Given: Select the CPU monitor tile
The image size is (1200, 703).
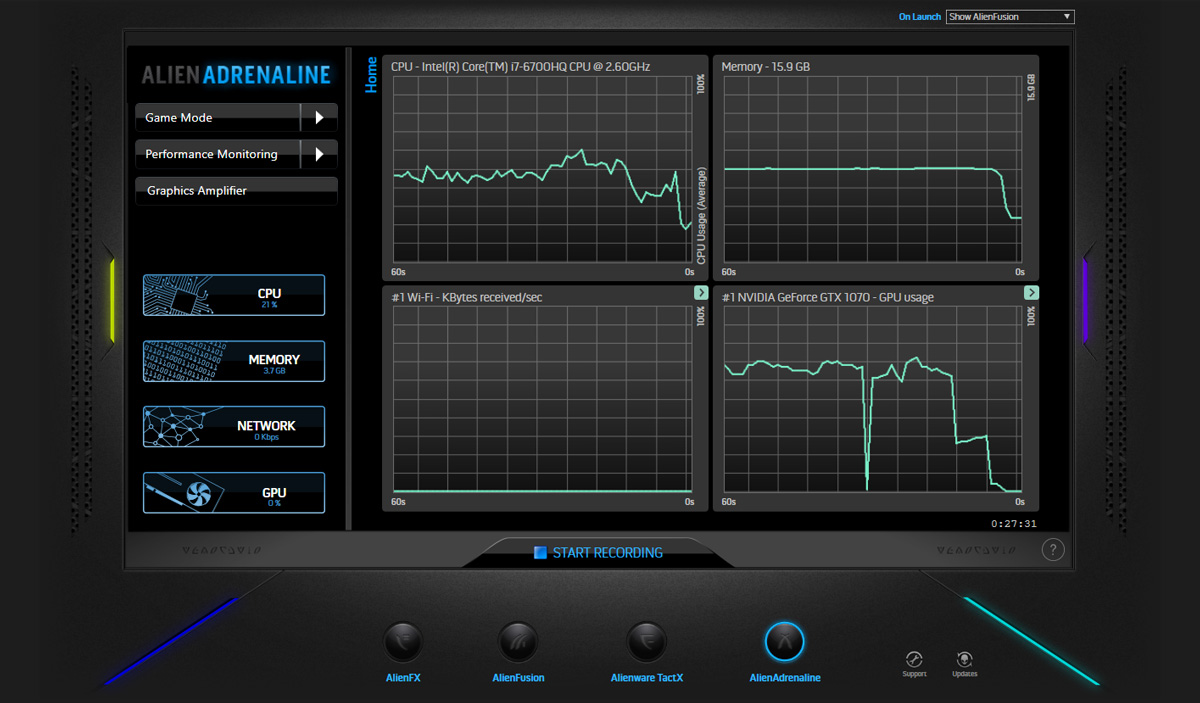Looking at the screenshot, I should click(x=234, y=295).
